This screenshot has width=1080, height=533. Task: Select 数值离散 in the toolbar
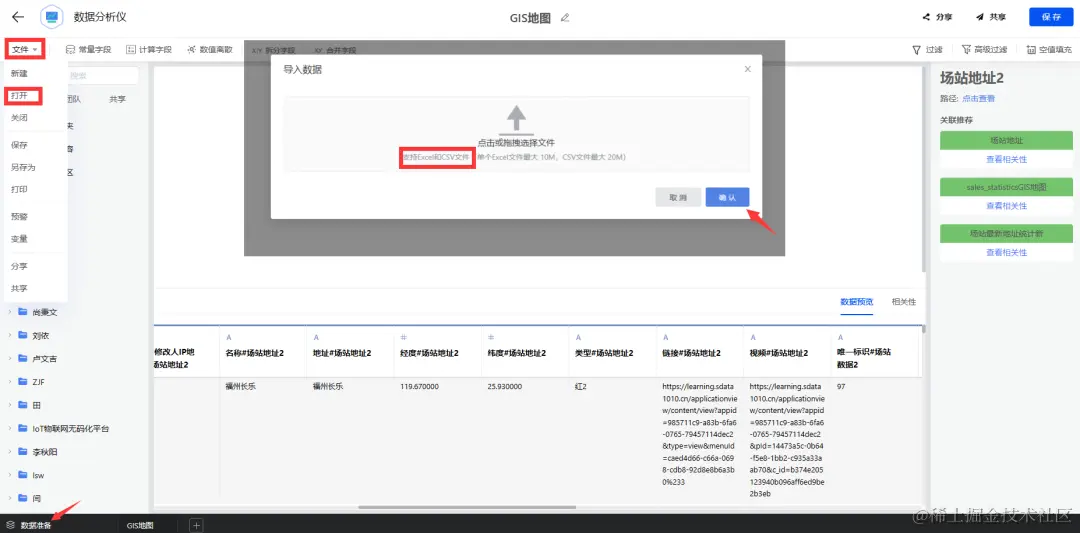point(209,50)
